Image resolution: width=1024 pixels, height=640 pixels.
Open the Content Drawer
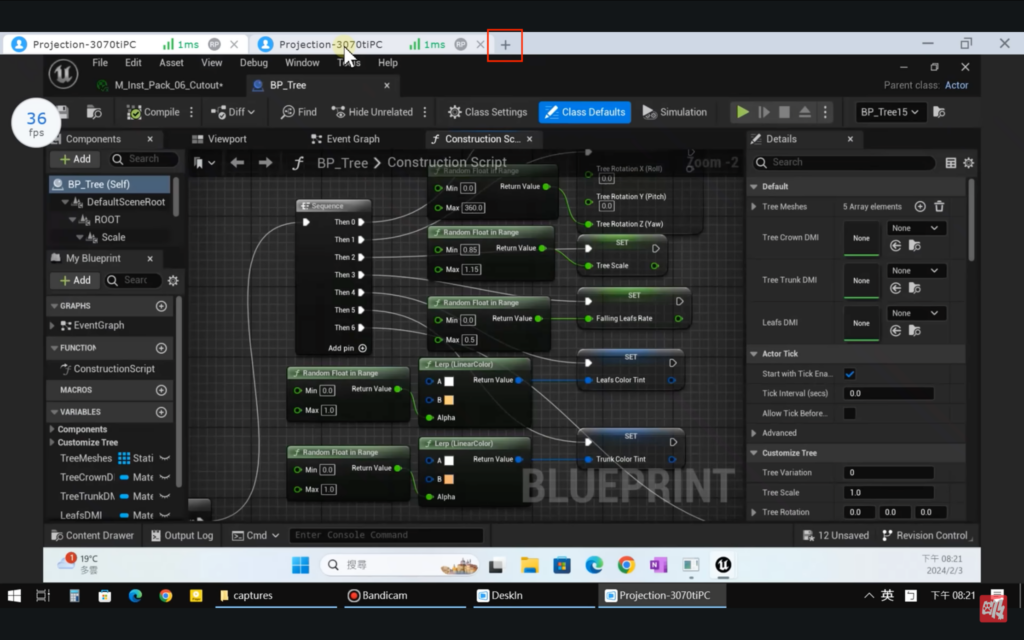tap(92, 536)
